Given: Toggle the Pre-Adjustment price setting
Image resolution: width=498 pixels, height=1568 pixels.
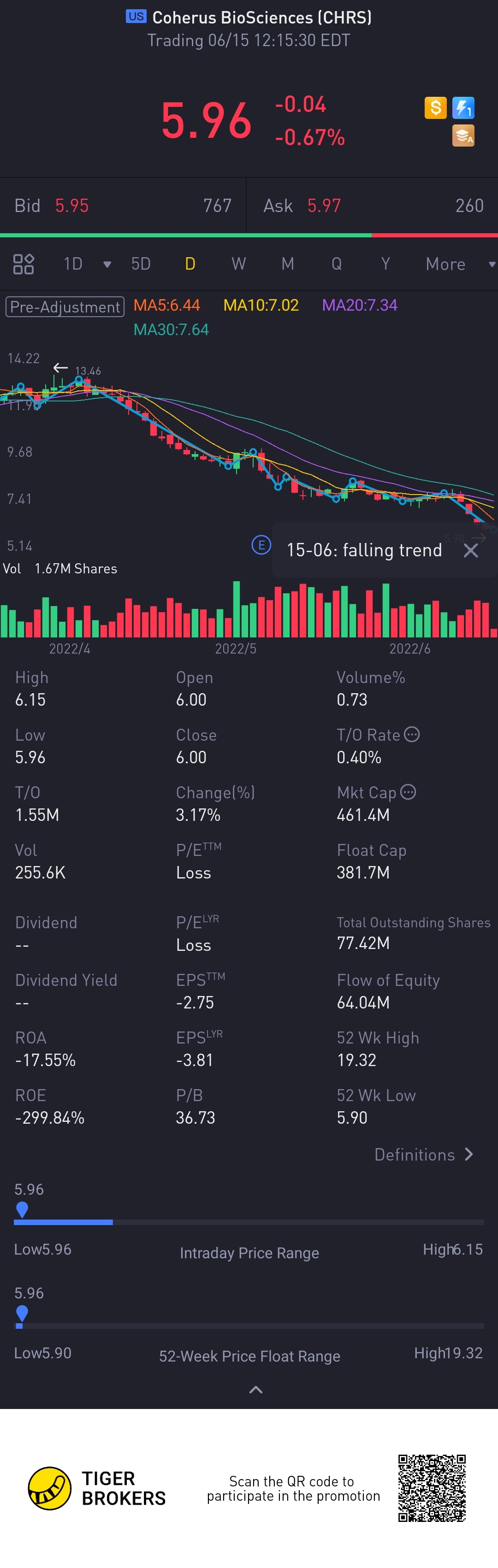Looking at the screenshot, I should tap(65, 307).
